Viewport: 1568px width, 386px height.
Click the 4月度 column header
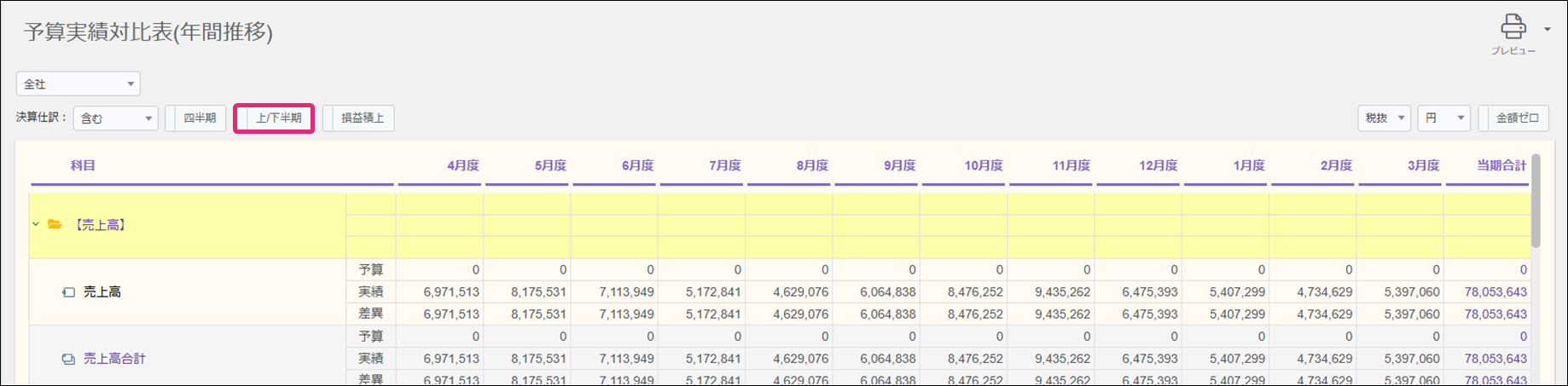(462, 165)
